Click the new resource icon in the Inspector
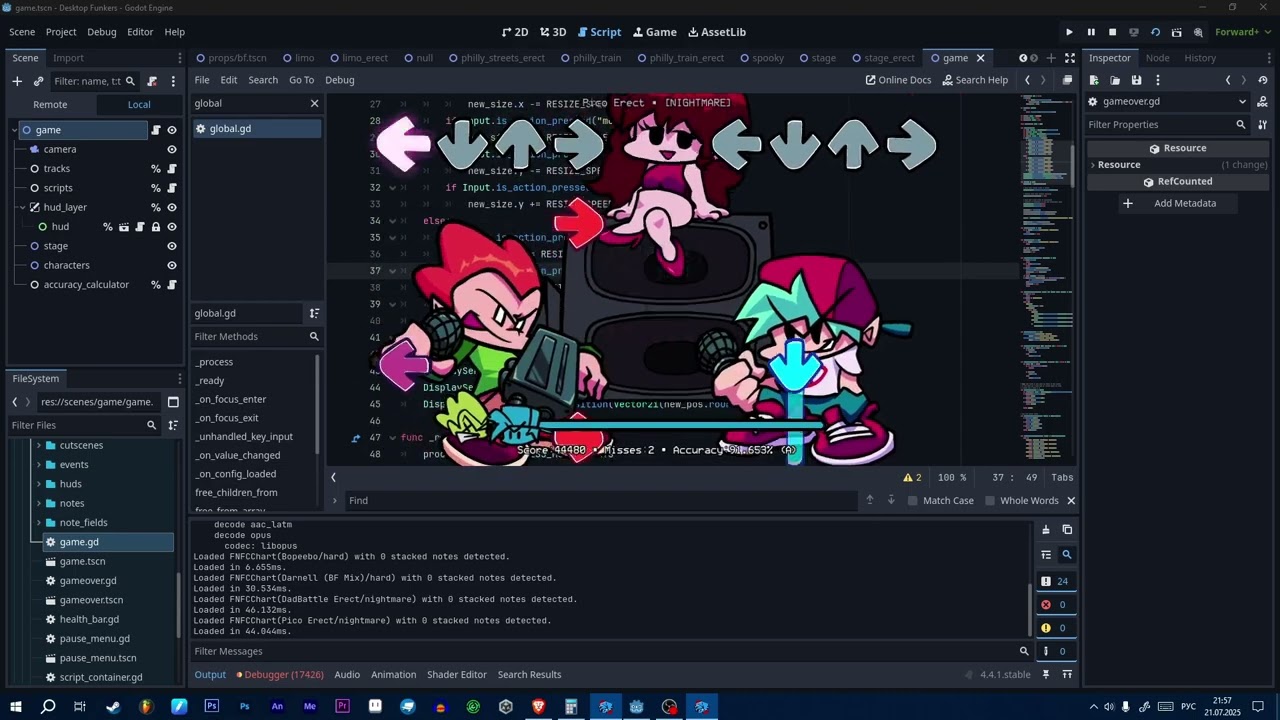 [1094, 80]
